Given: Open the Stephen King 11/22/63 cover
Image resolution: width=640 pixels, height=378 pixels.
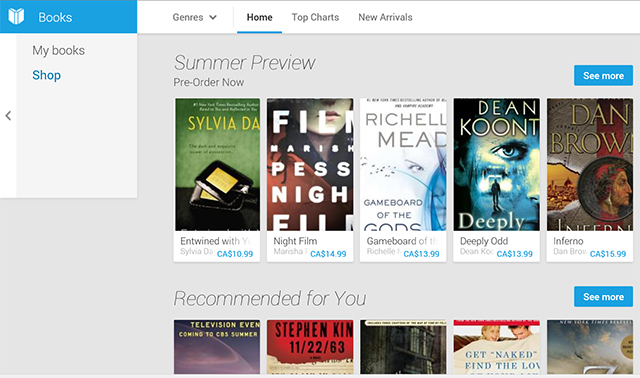Looking at the screenshot, I should pyautogui.click(x=310, y=347).
